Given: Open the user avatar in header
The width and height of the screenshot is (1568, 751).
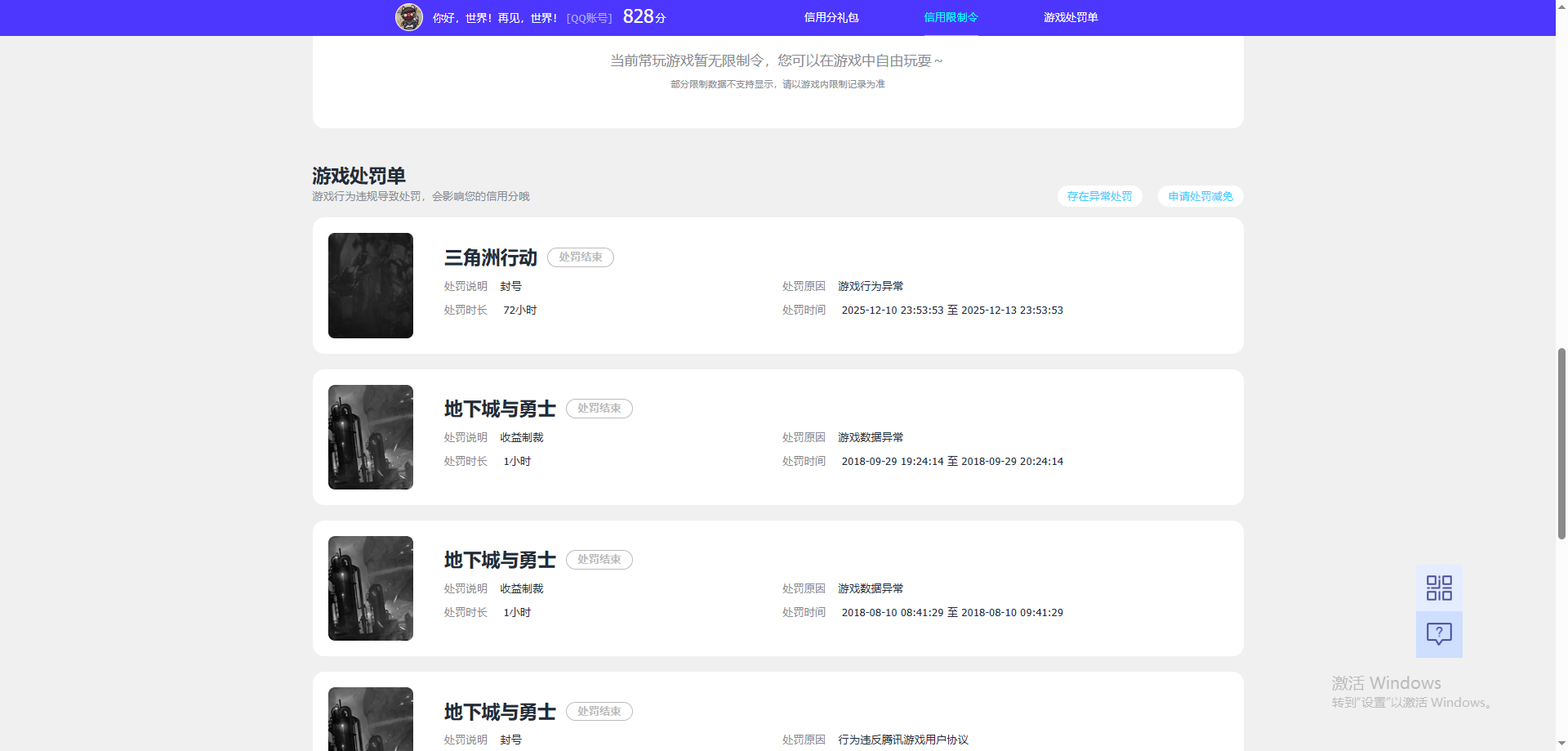Looking at the screenshot, I should click(x=409, y=17).
